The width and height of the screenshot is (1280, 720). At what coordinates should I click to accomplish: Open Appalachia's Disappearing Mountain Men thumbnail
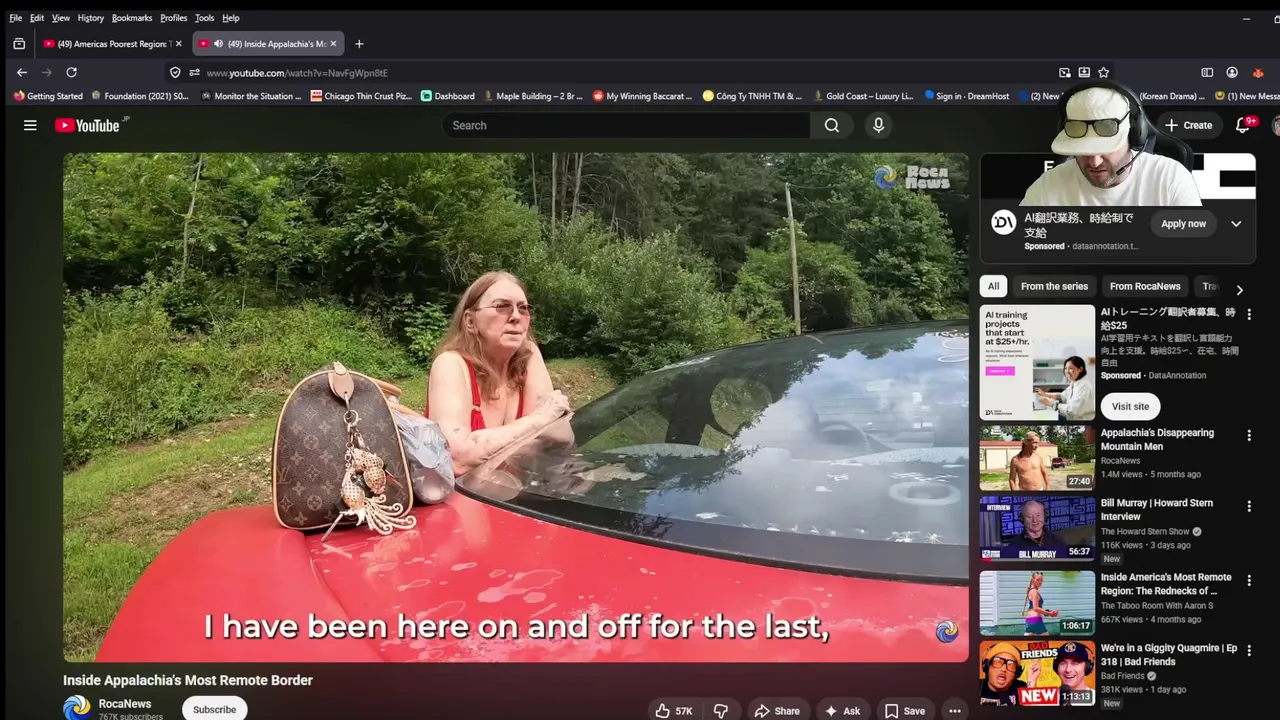click(1037, 458)
